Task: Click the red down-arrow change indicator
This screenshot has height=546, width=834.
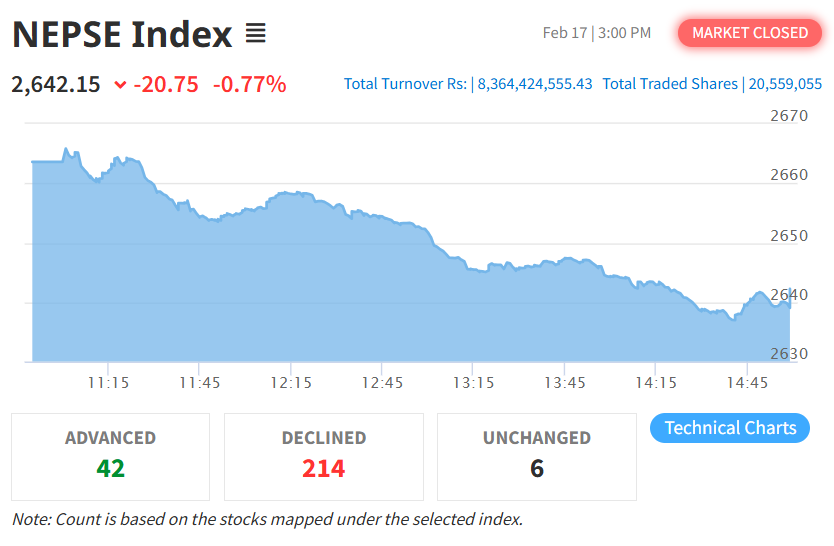Action: [x=120, y=85]
